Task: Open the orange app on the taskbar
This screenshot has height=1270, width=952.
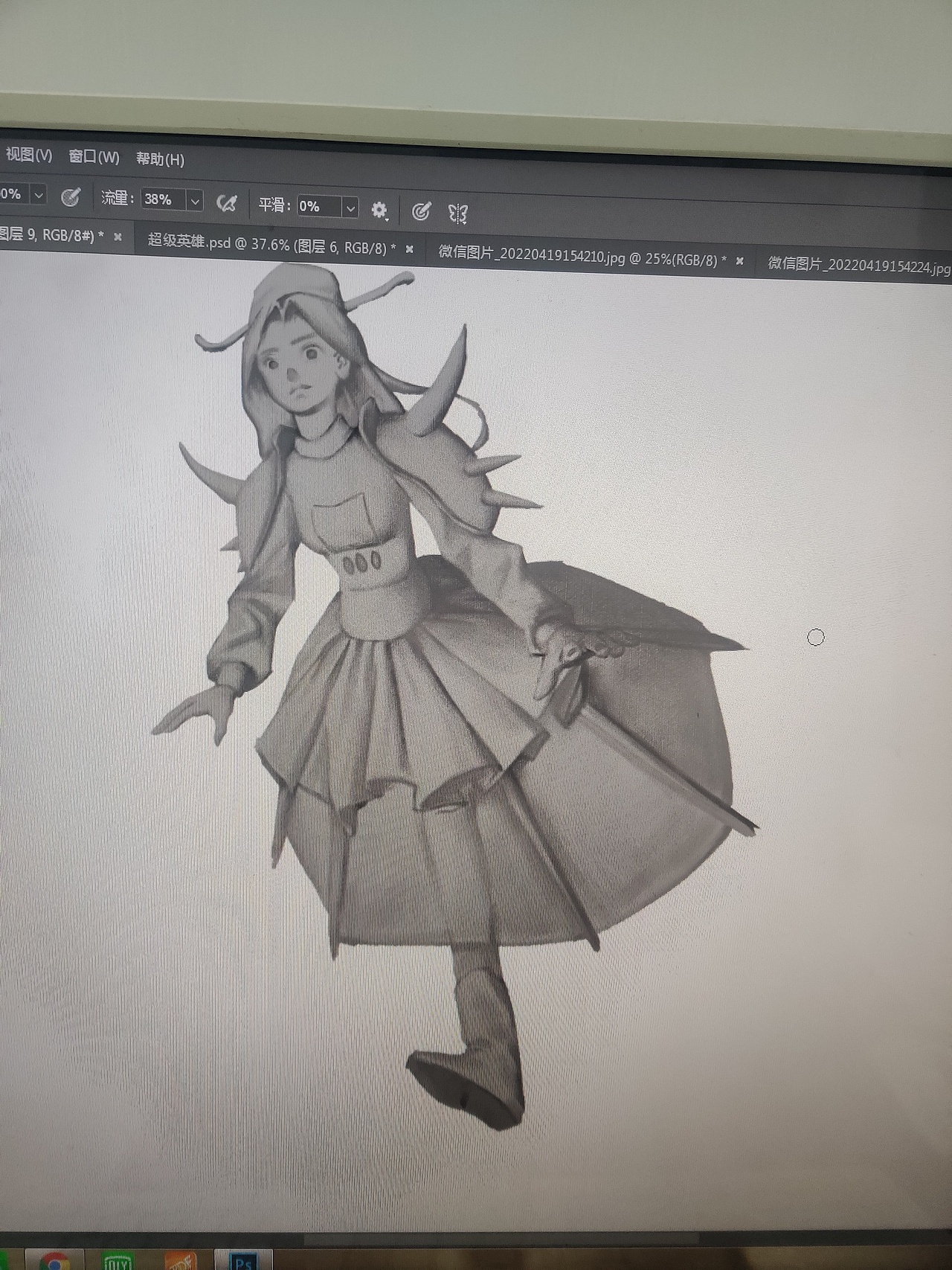Action: pos(181,1261)
